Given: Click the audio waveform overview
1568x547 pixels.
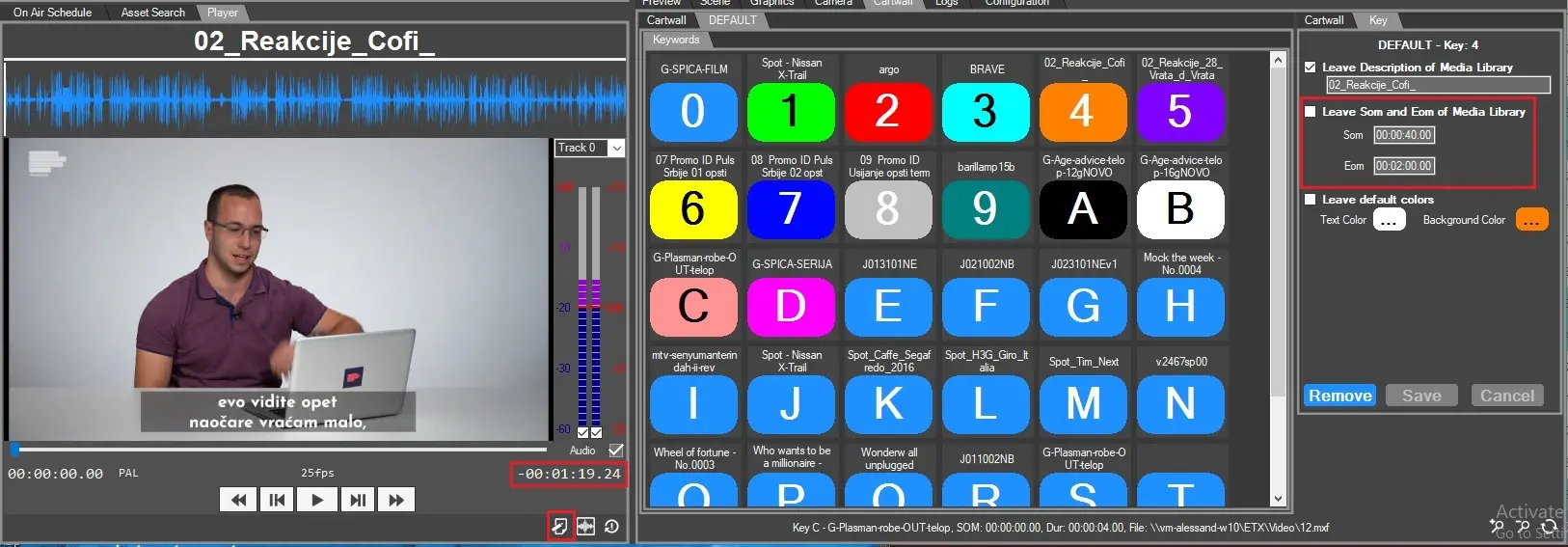Looking at the screenshot, I should tap(314, 98).
